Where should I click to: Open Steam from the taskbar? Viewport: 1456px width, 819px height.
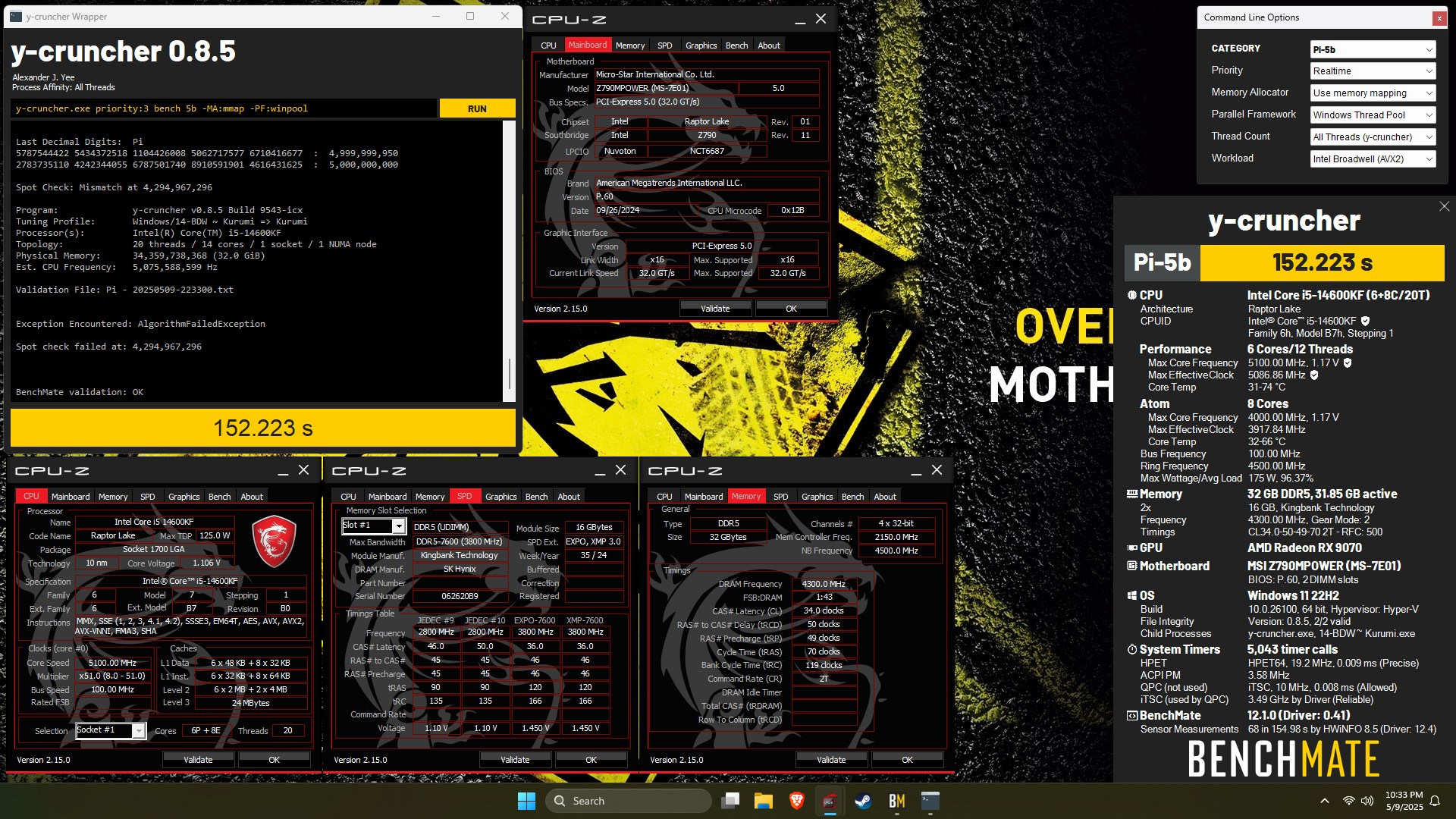point(863,801)
